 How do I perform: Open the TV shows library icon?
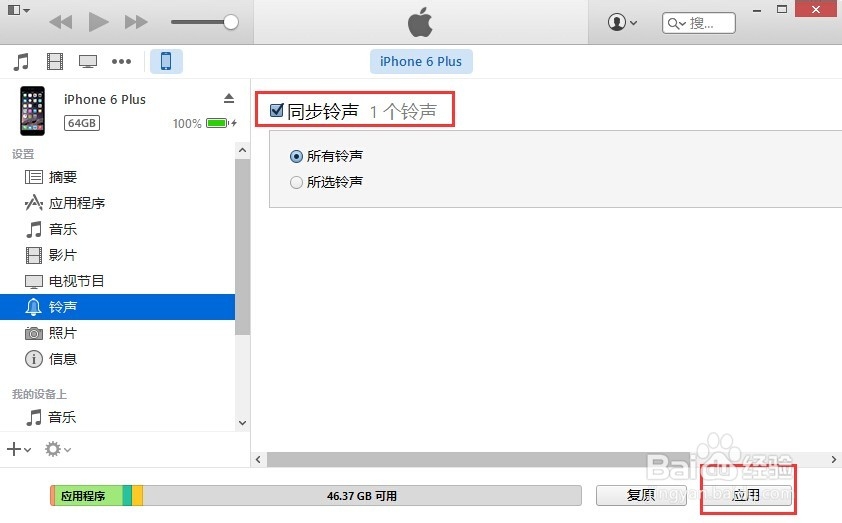[x=88, y=62]
